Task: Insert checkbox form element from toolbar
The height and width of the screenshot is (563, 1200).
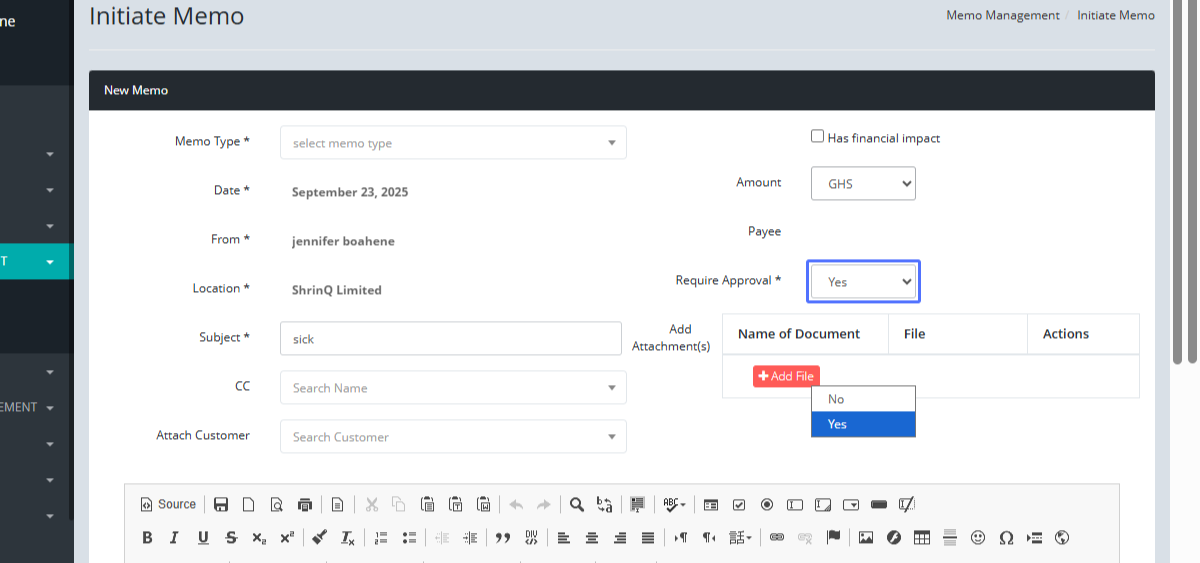Action: (739, 504)
